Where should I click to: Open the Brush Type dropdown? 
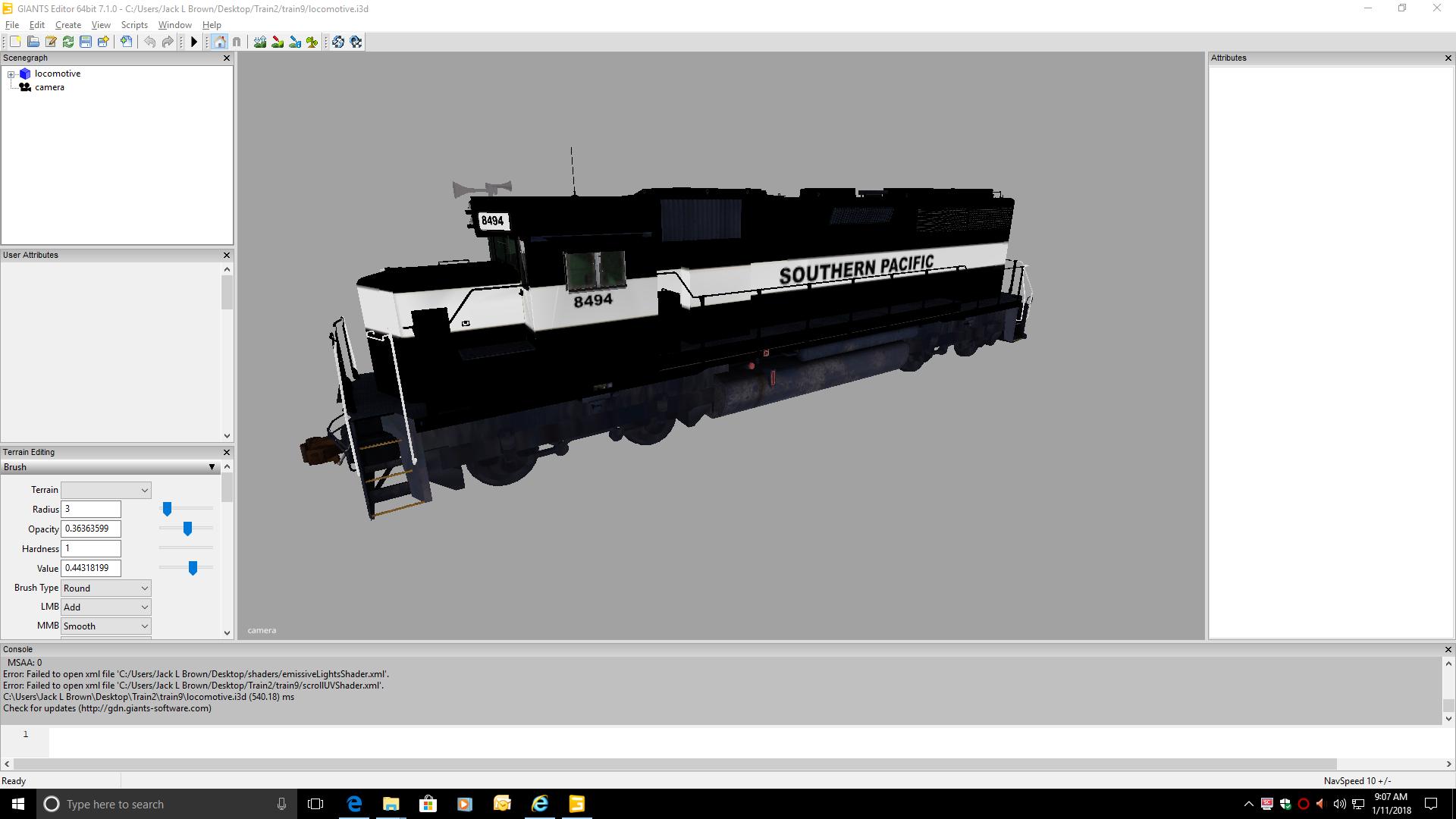pyautogui.click(x=105, y=588)
